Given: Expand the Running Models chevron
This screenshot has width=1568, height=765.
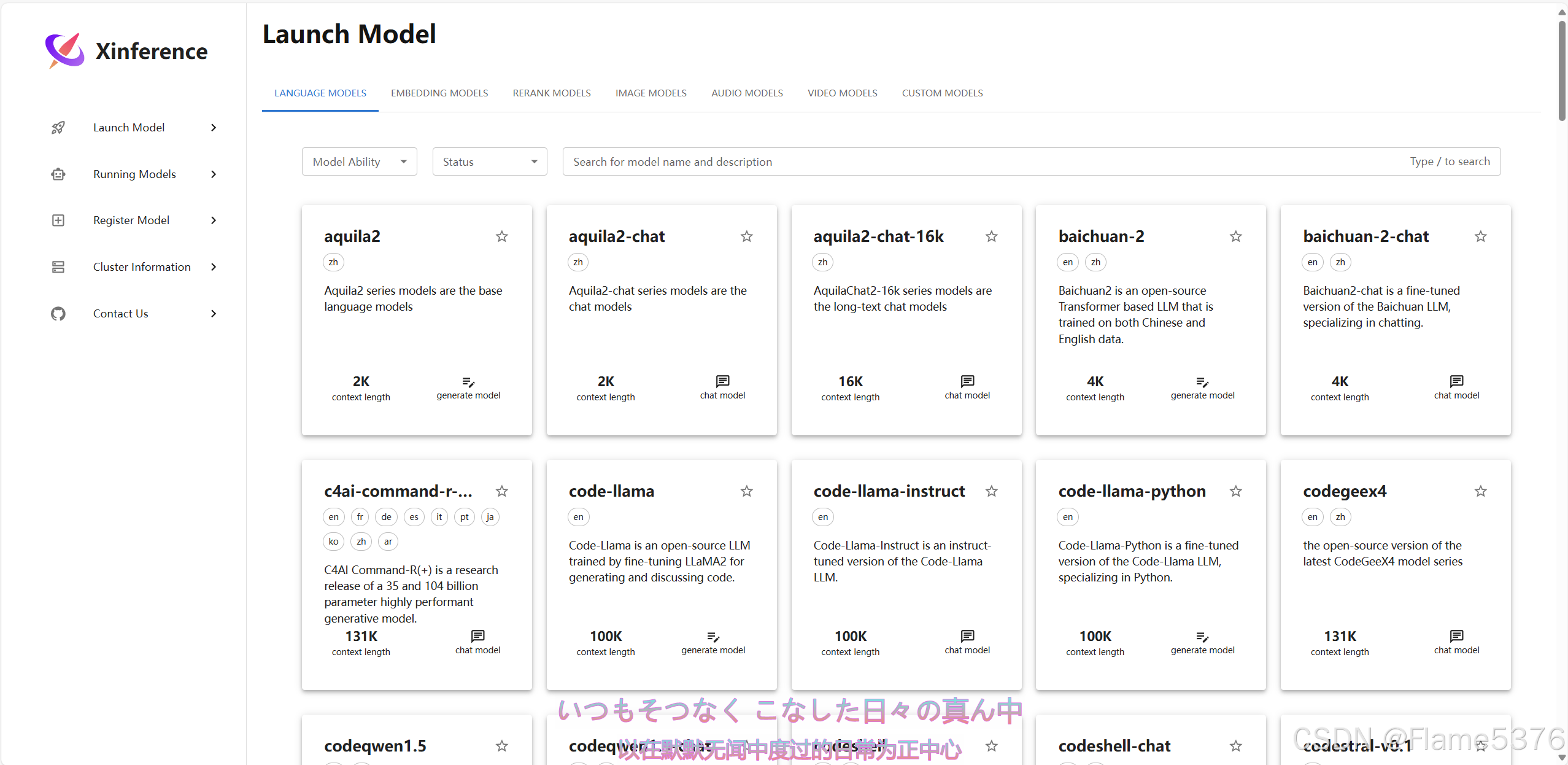Looking at the screenshot, I should 214,174.
